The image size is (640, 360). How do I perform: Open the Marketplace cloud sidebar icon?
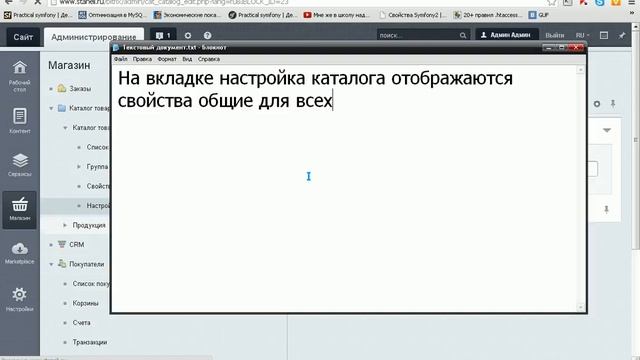[20, 253]
